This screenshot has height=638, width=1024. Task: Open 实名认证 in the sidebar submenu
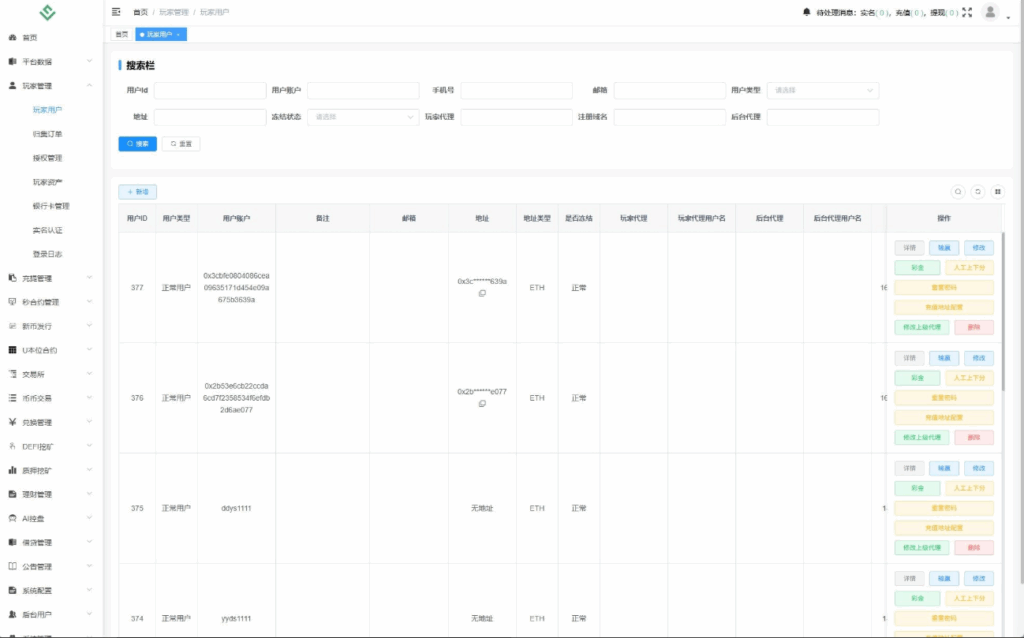[48, 230]
